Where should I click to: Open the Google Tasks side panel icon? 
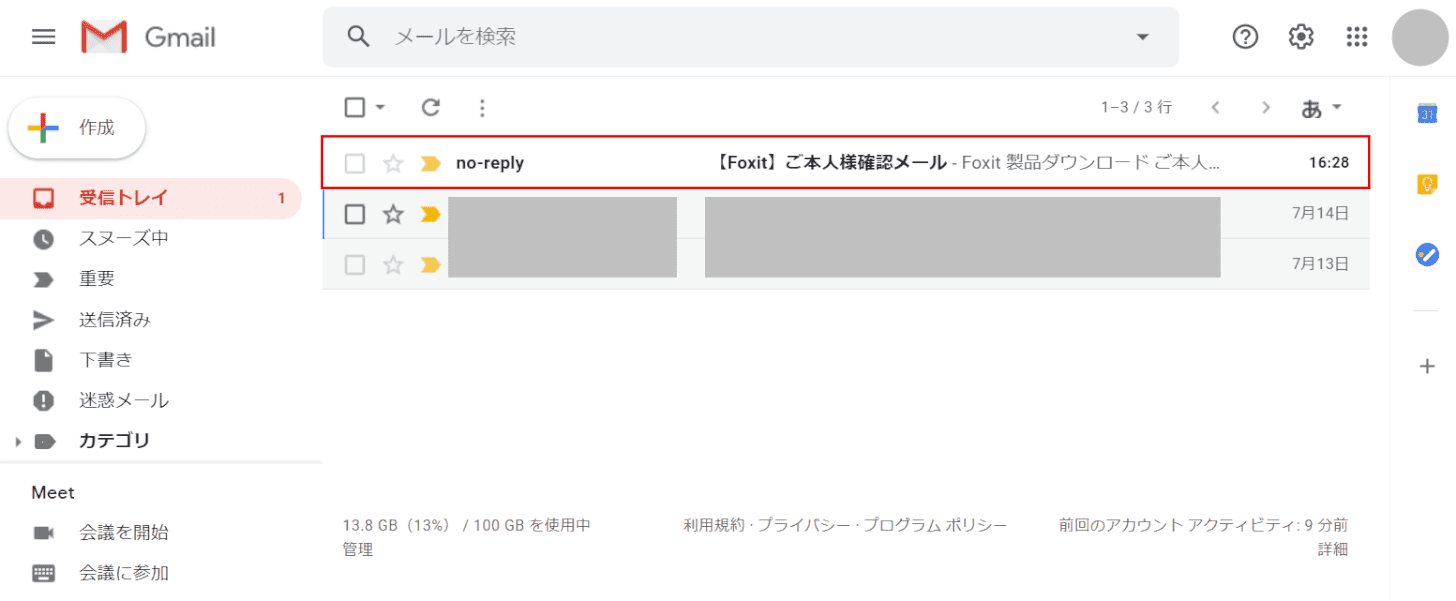pyautogui.click(x=1427, y=255)
